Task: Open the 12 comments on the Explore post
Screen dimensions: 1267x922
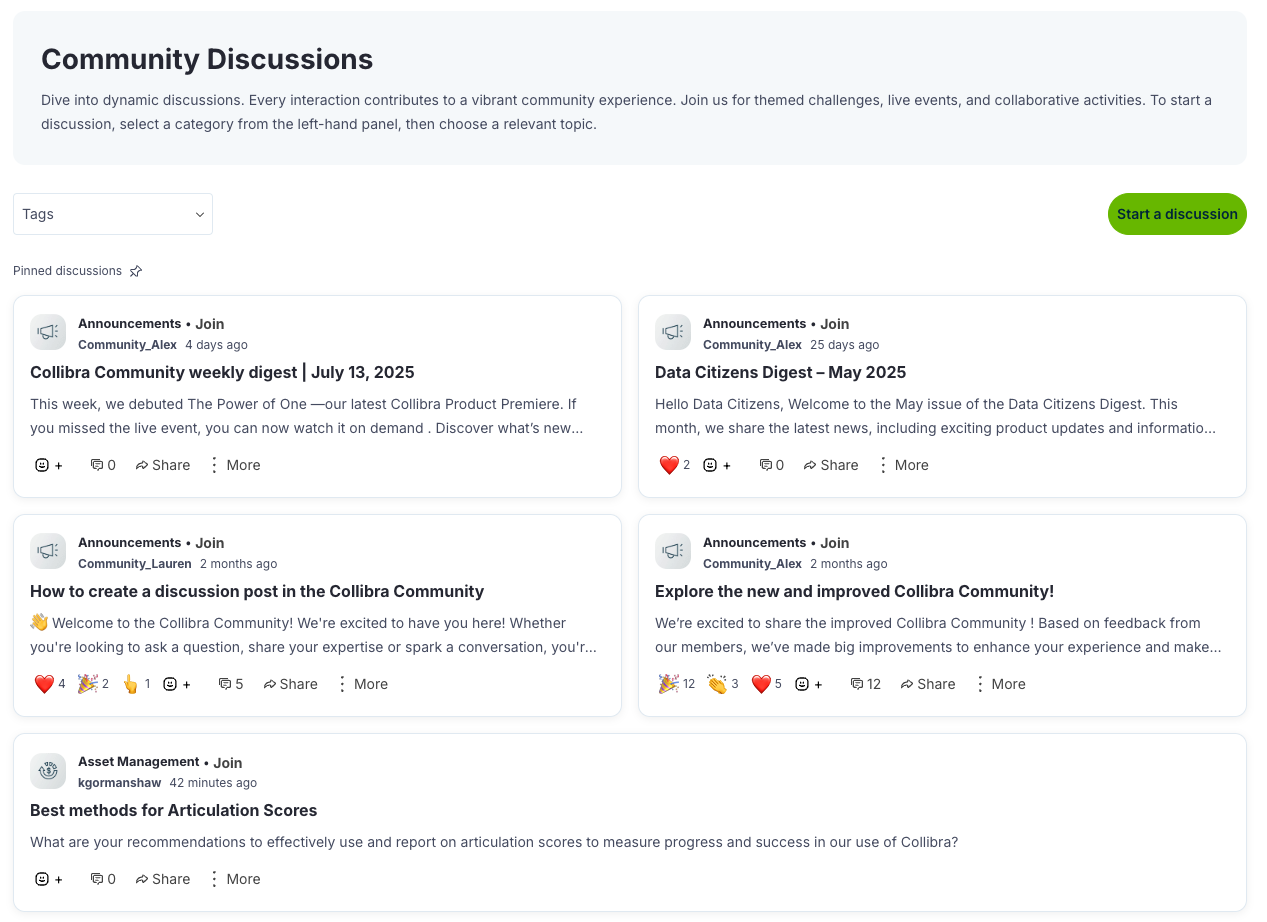Action: [x=865, y=684]
